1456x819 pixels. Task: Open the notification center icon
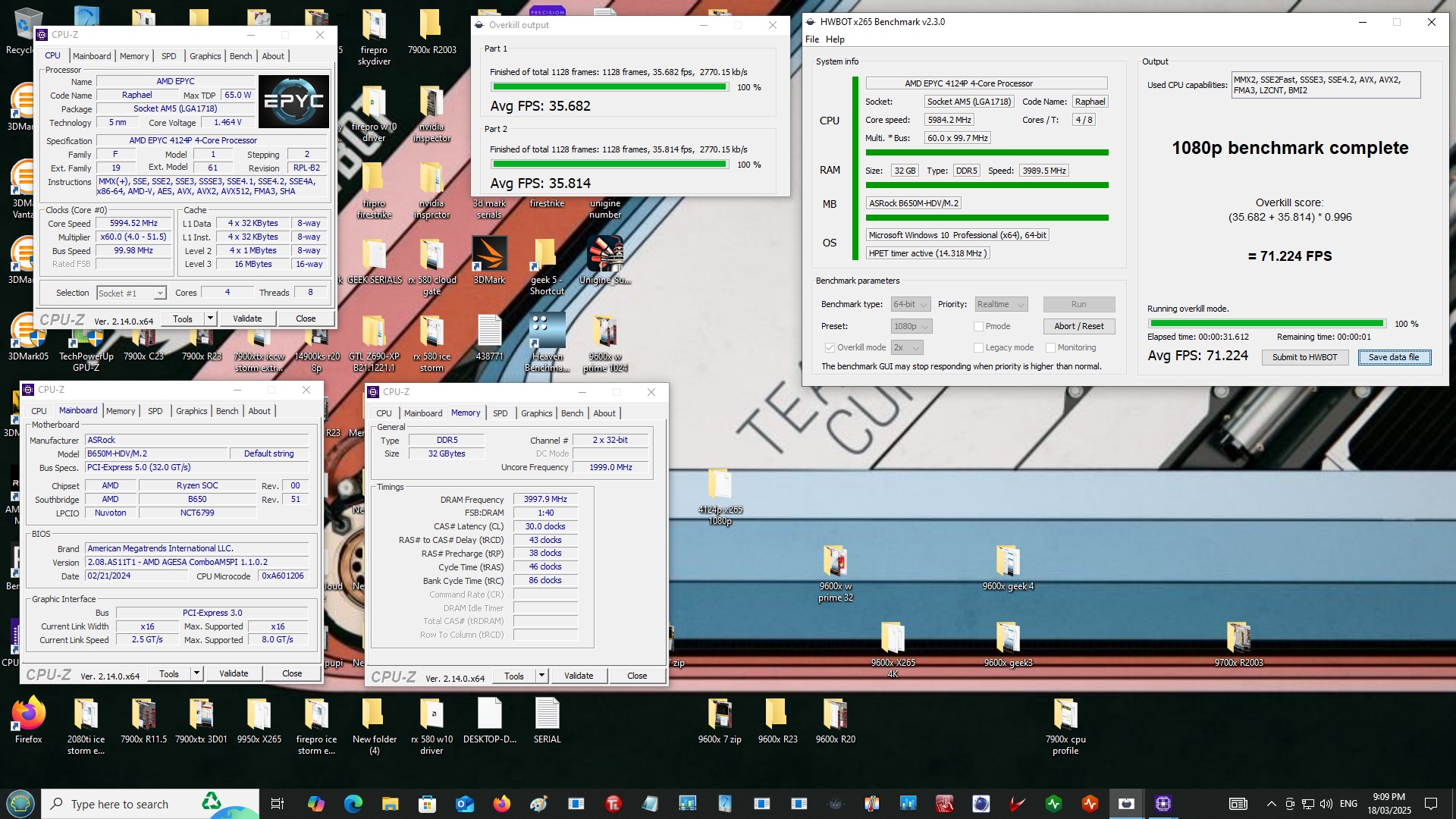[1431, 804]
